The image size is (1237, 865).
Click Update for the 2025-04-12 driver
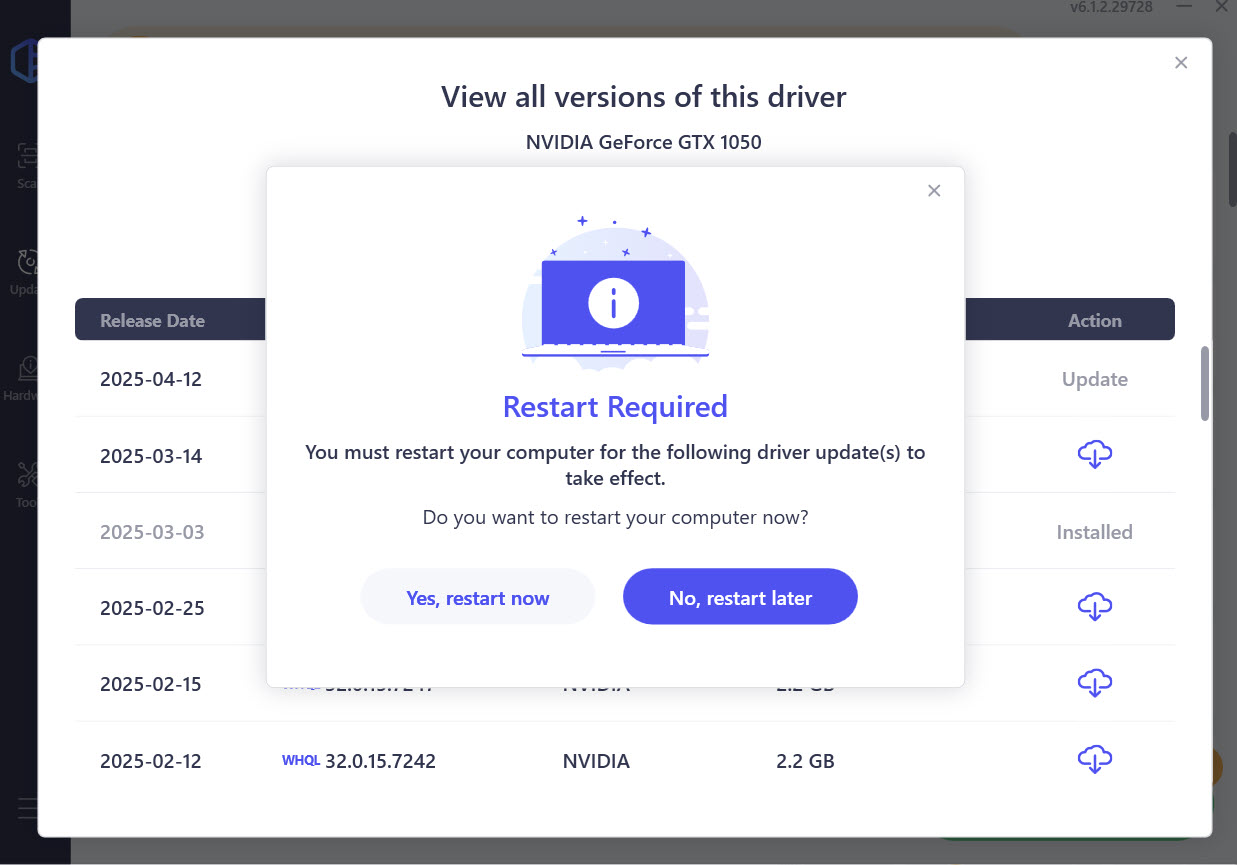1094,379
